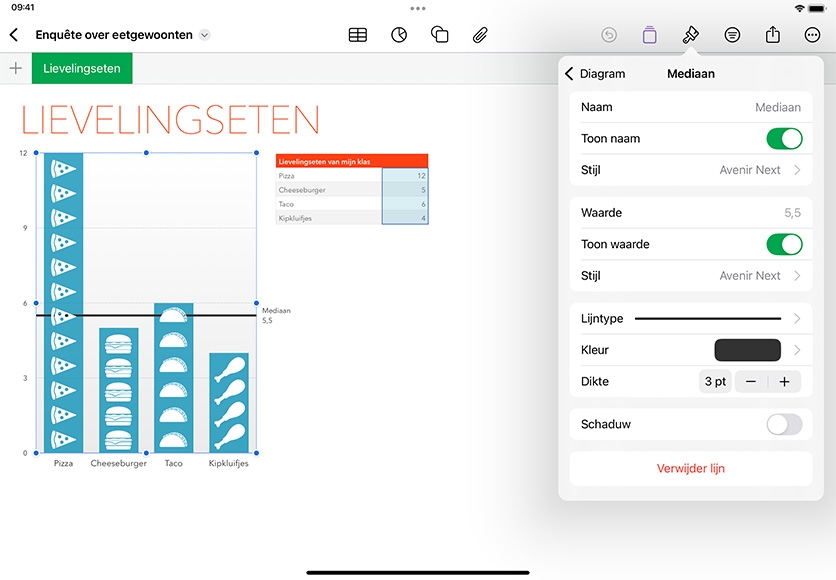Viewport: 836px width, 580px height.
Task: Tap the share icon
Action: click(x=773, y=35)
